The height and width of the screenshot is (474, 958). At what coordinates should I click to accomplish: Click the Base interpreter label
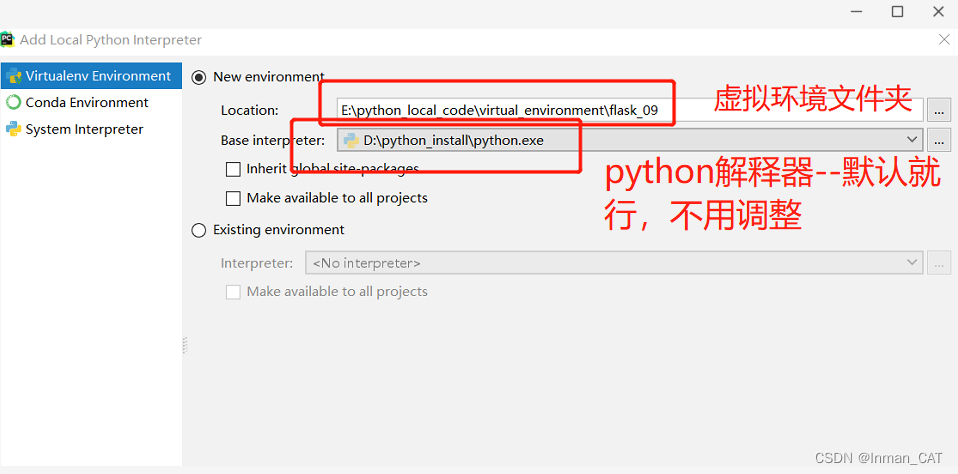pyautogui.click(x=273, y=140)
